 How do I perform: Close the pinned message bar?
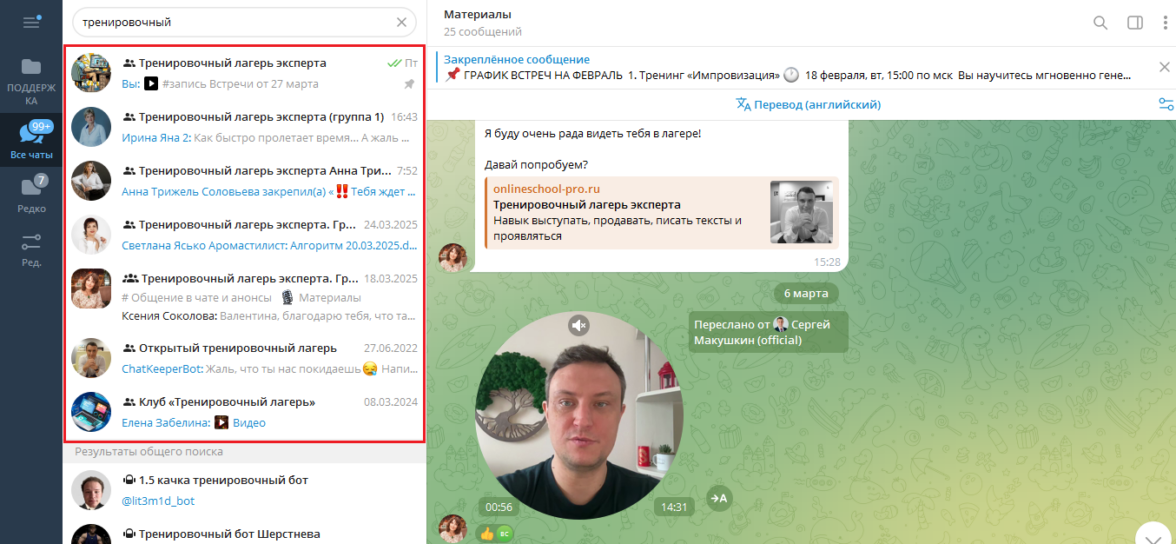coord(1164,67)
